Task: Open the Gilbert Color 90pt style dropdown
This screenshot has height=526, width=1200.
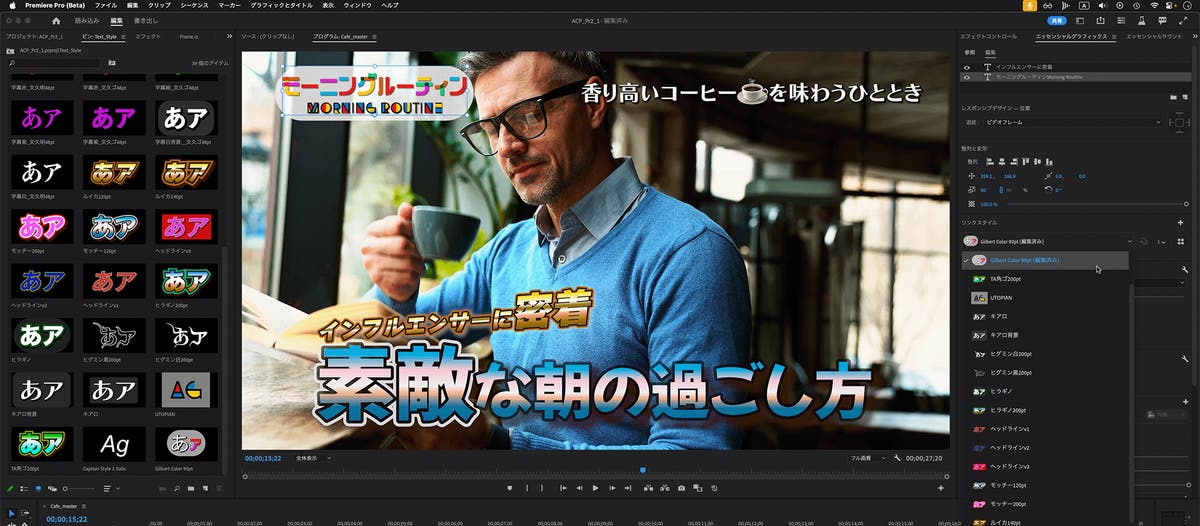Action: 1049,241
